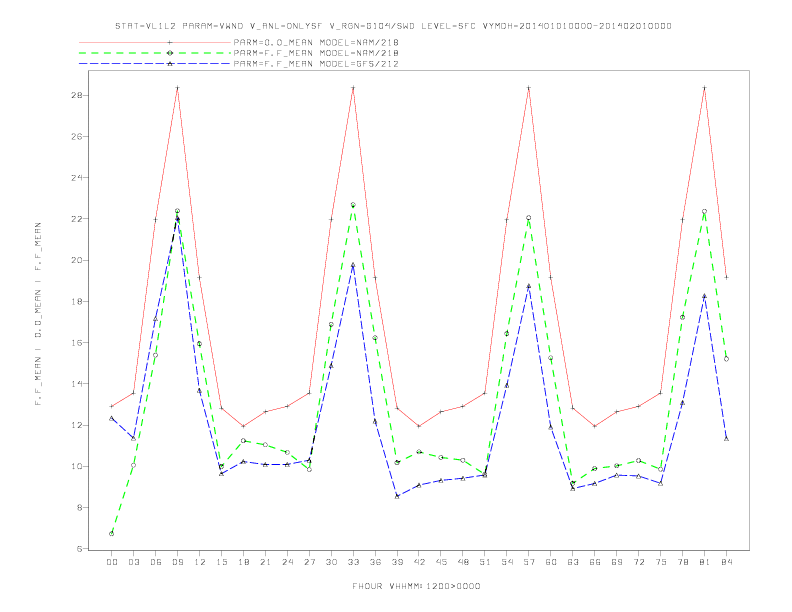Image resolution: width=792 pixels, height=612 pixels.
Task: Click the y-axis tick label 12
Action: pos(76,425)
